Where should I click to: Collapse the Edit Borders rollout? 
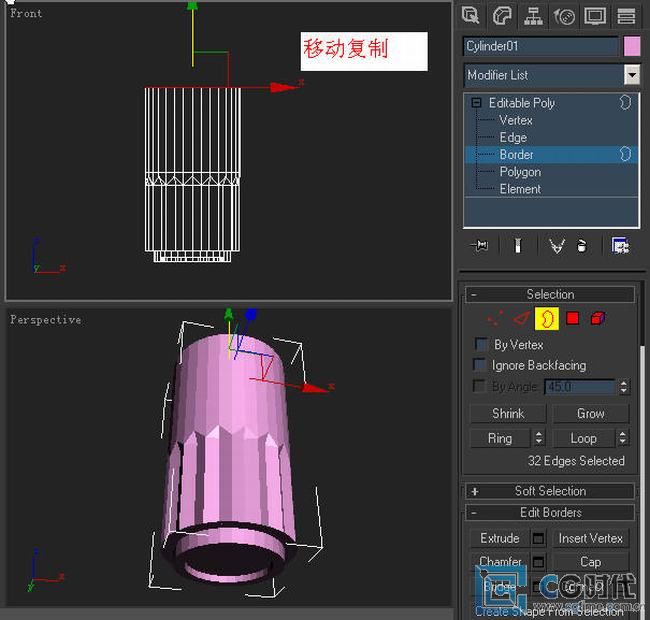550,513
